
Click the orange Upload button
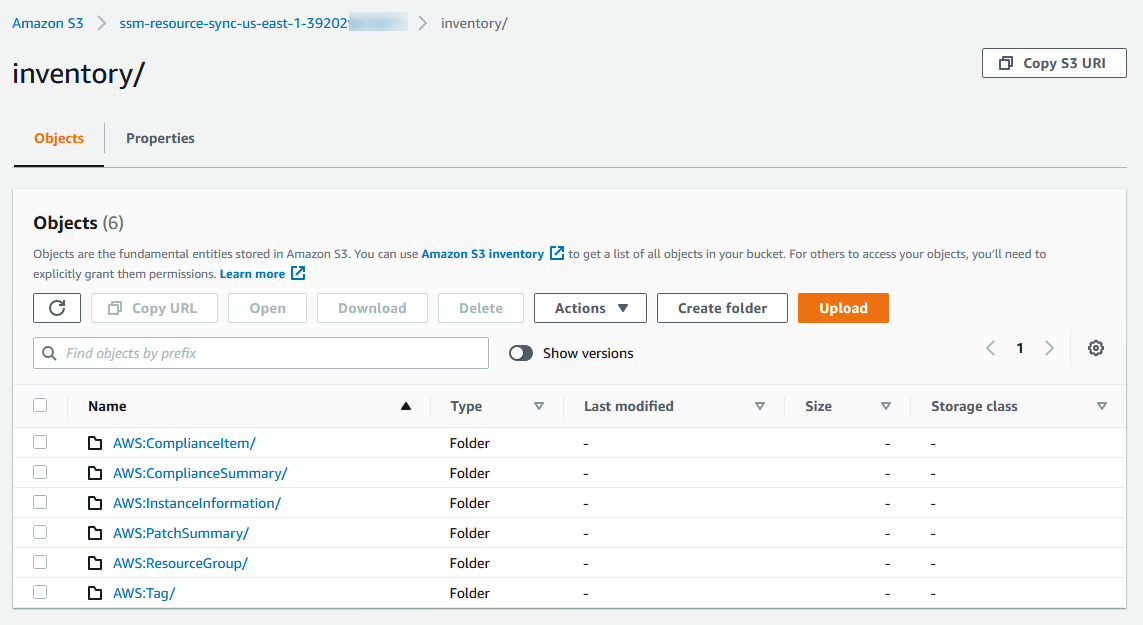[x=843, y=308]
